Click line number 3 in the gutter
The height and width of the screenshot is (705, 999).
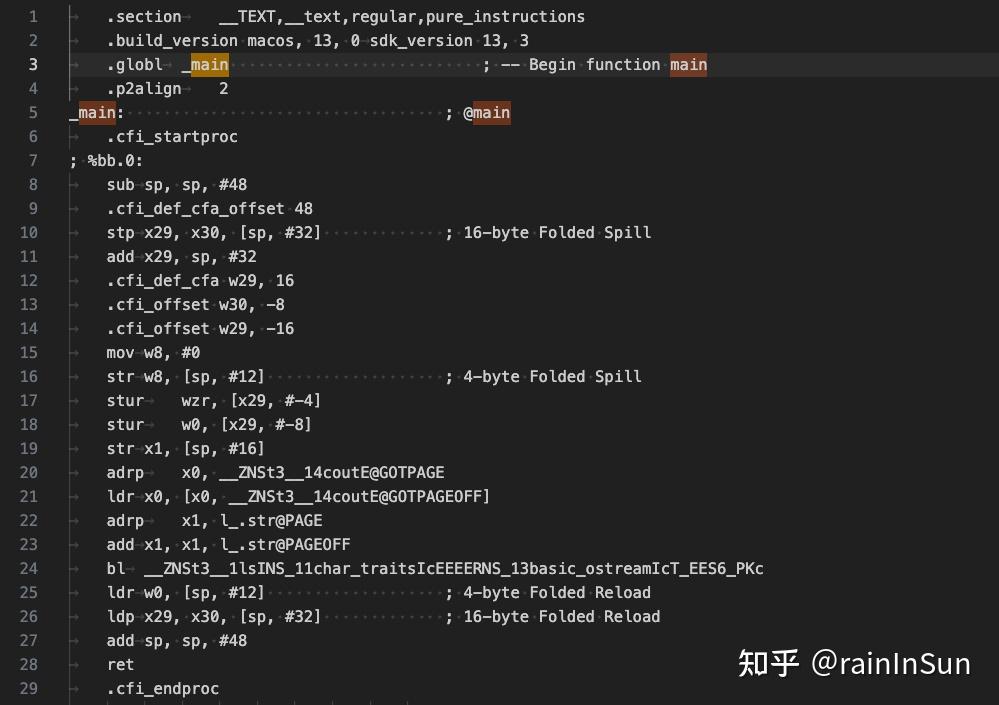33,65
